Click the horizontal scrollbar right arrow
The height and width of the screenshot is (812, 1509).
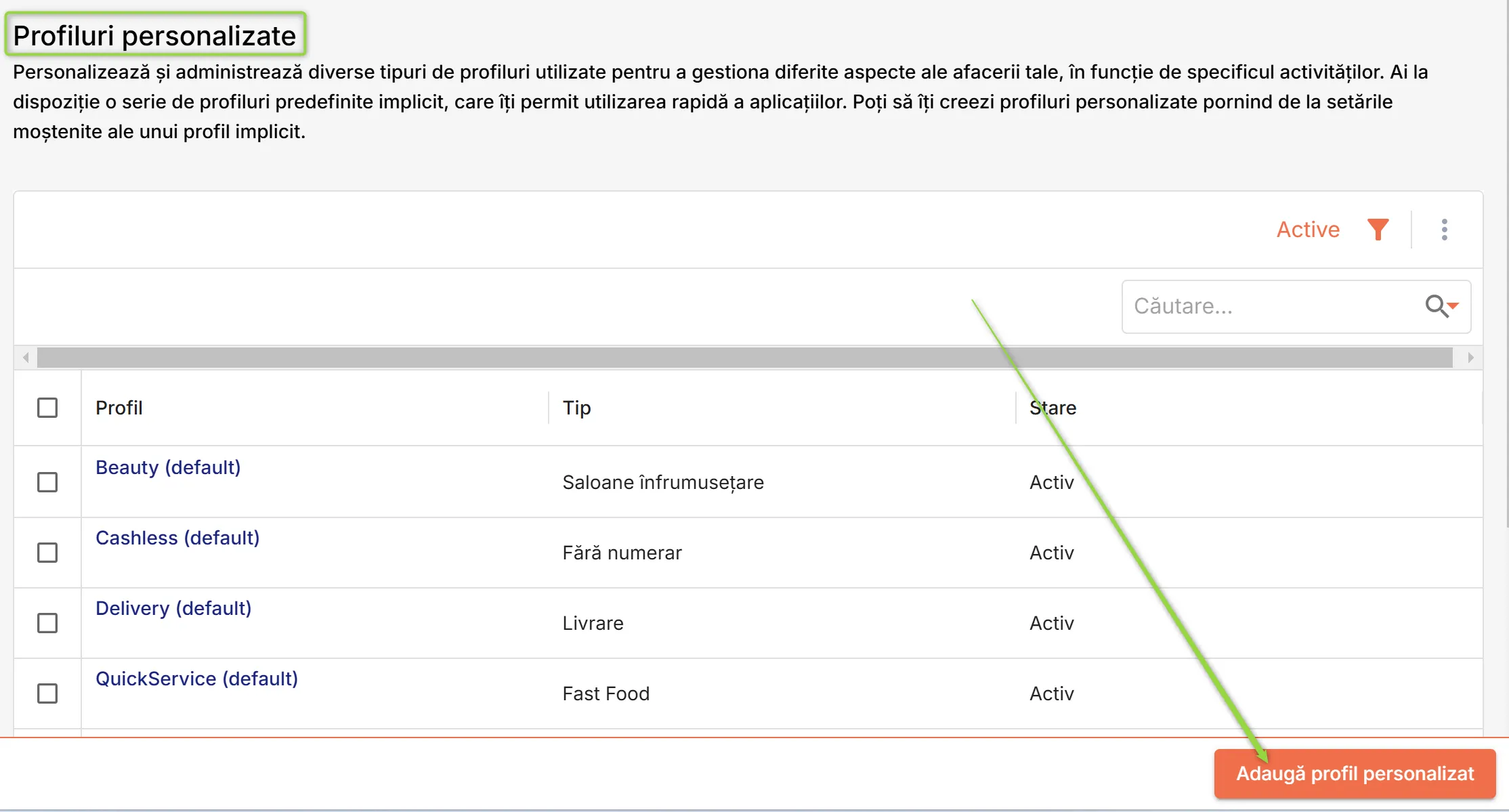(1470, 358)
